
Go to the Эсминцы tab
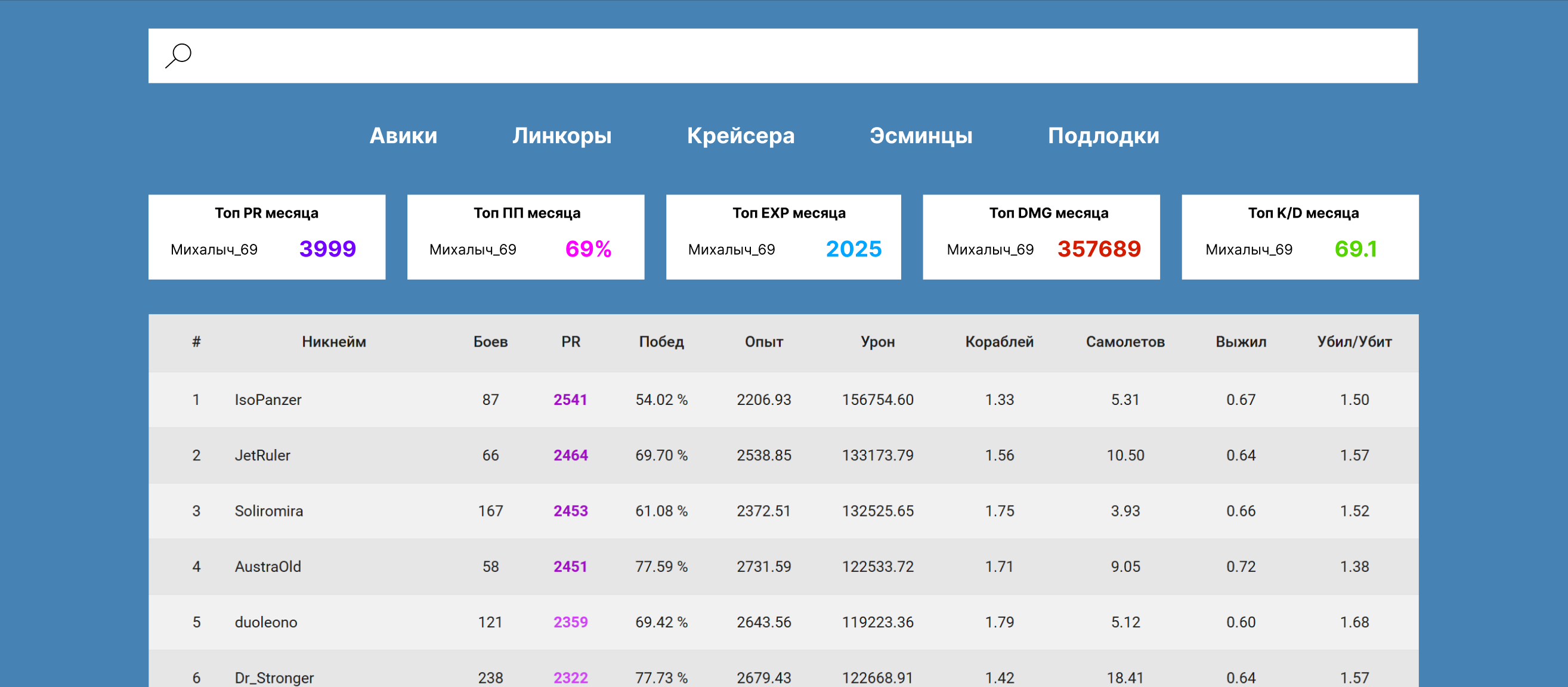[921, 136]
